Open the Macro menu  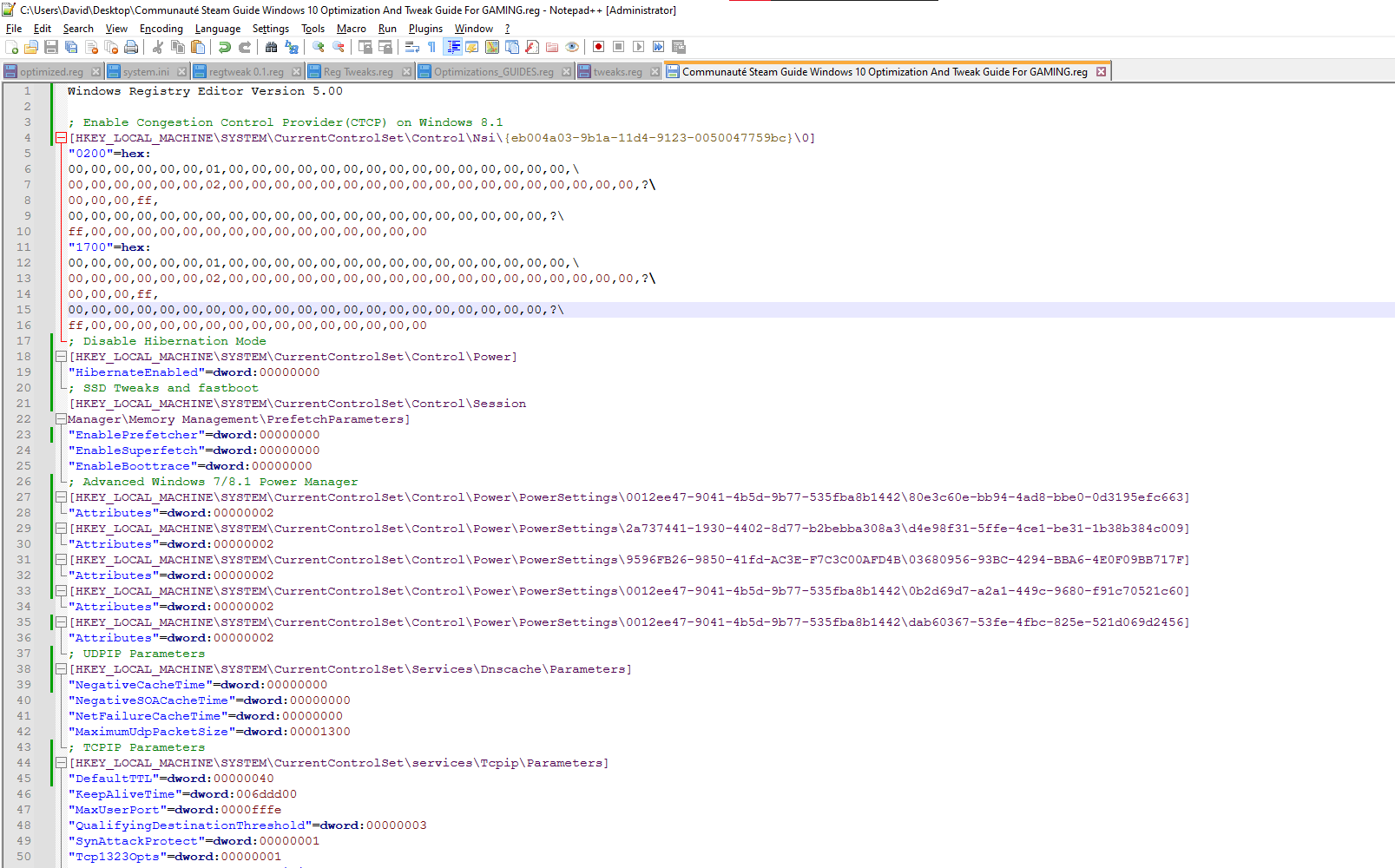352,29
